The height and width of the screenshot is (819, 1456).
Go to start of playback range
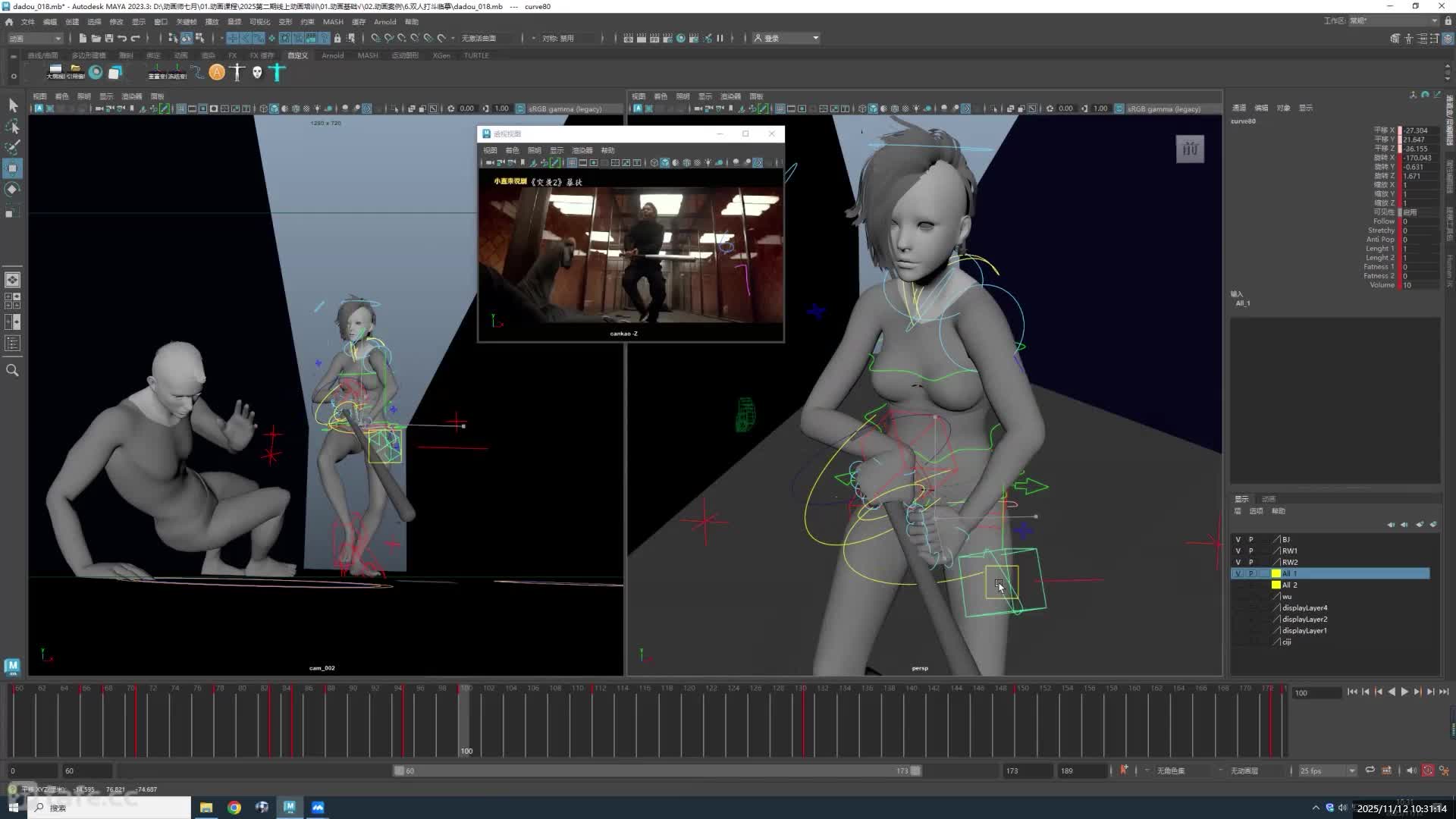click(x=1352, y=692)
